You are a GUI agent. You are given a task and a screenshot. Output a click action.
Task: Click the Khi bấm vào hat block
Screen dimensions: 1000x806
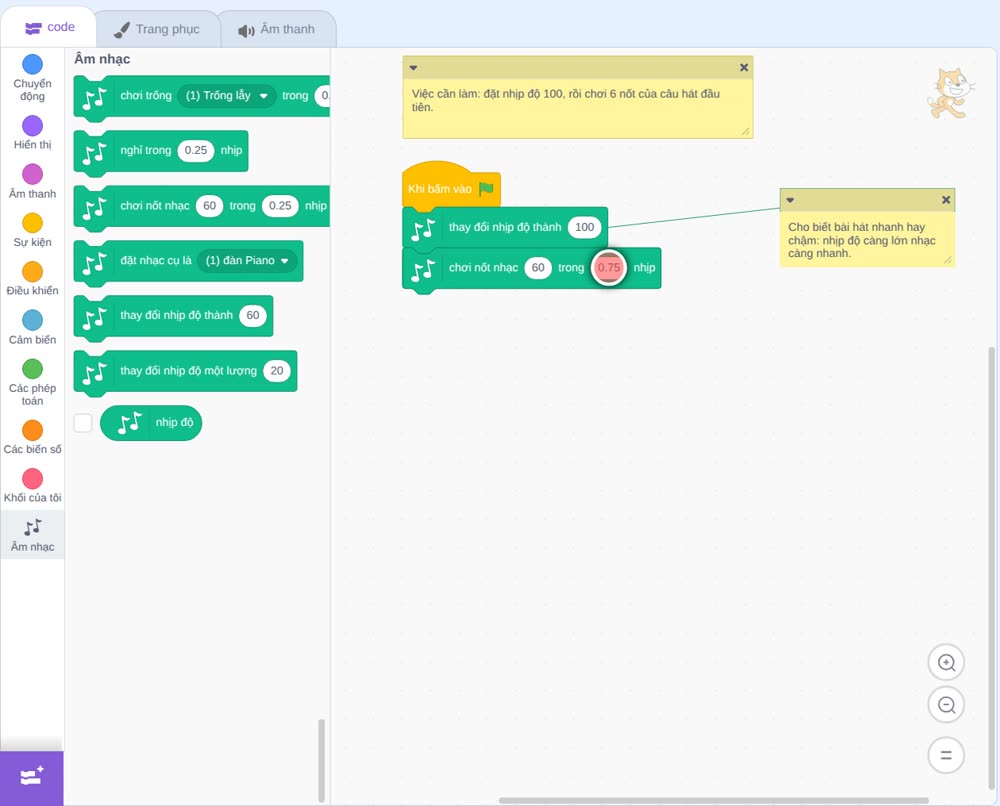click(451, 186)
